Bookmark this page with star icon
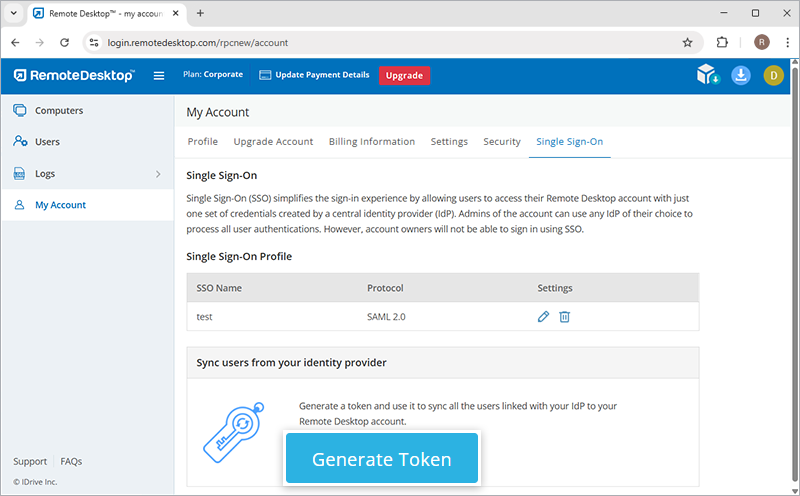This screenshot has height=496, width=800. pos(687,43)
